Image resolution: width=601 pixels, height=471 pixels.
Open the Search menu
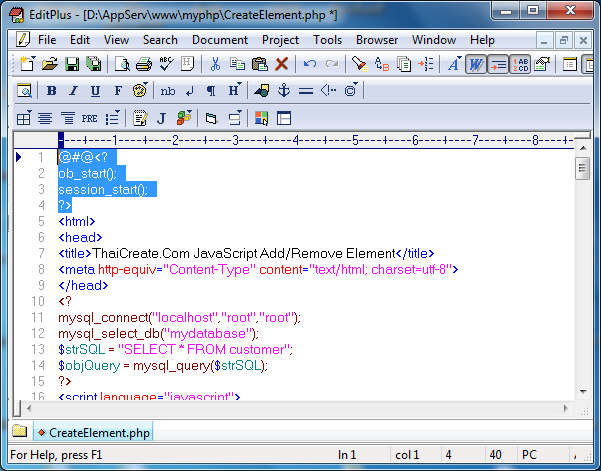coord(160,40)
